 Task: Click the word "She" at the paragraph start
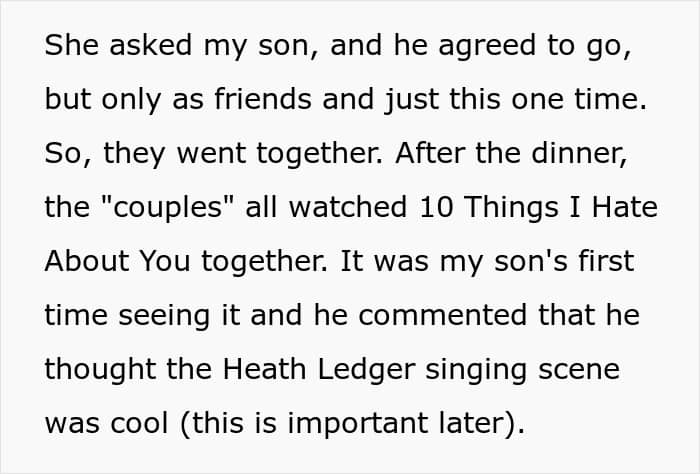click(x=70, y=44)
